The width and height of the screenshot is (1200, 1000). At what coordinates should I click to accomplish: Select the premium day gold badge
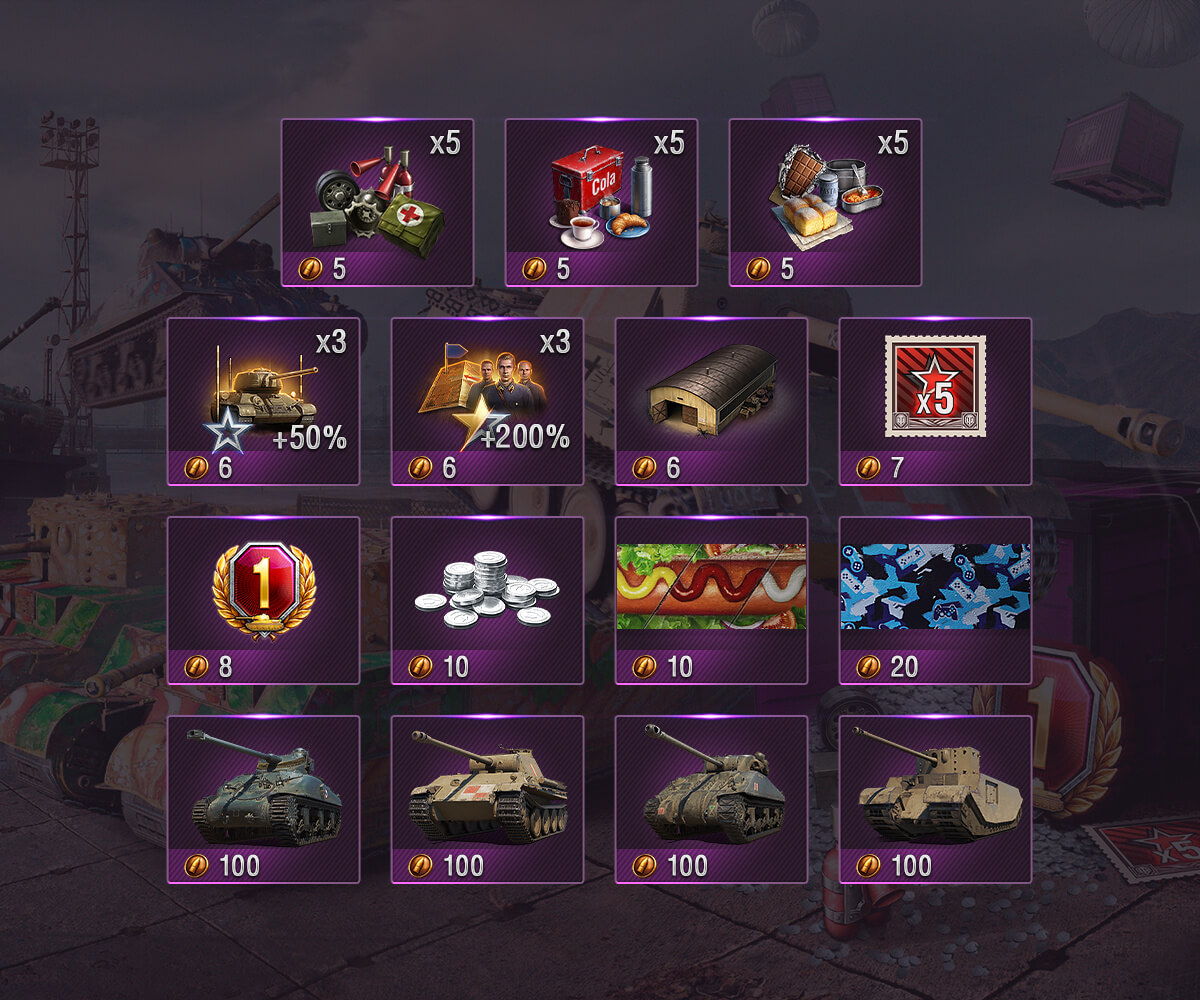pos(263,600)
